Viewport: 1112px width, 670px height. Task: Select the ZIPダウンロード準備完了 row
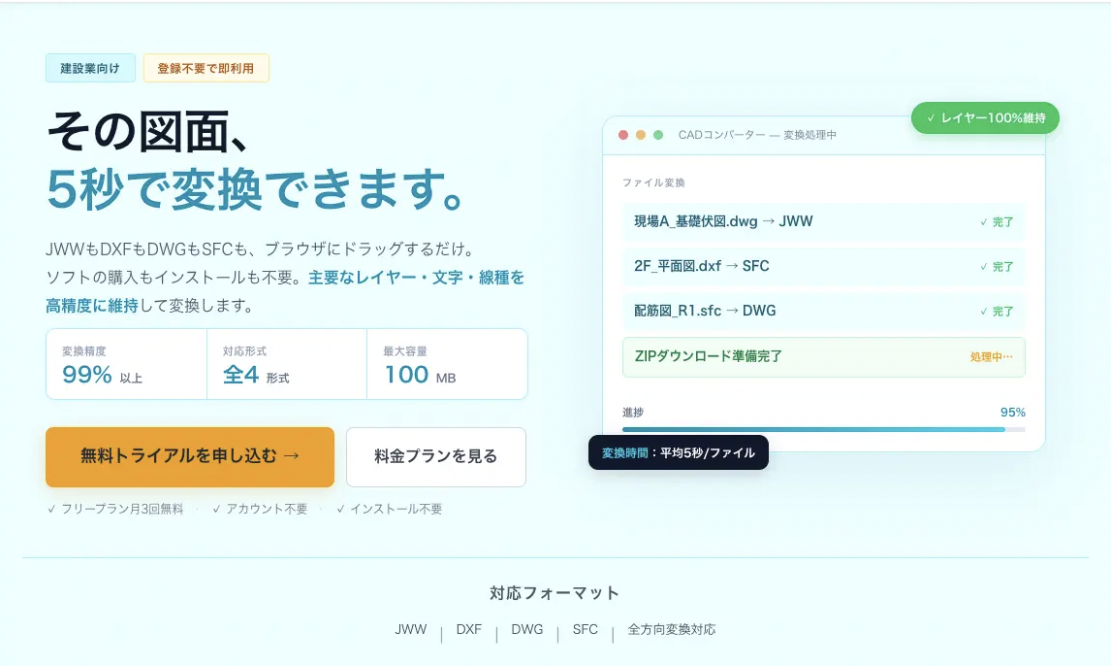[823, 357]
